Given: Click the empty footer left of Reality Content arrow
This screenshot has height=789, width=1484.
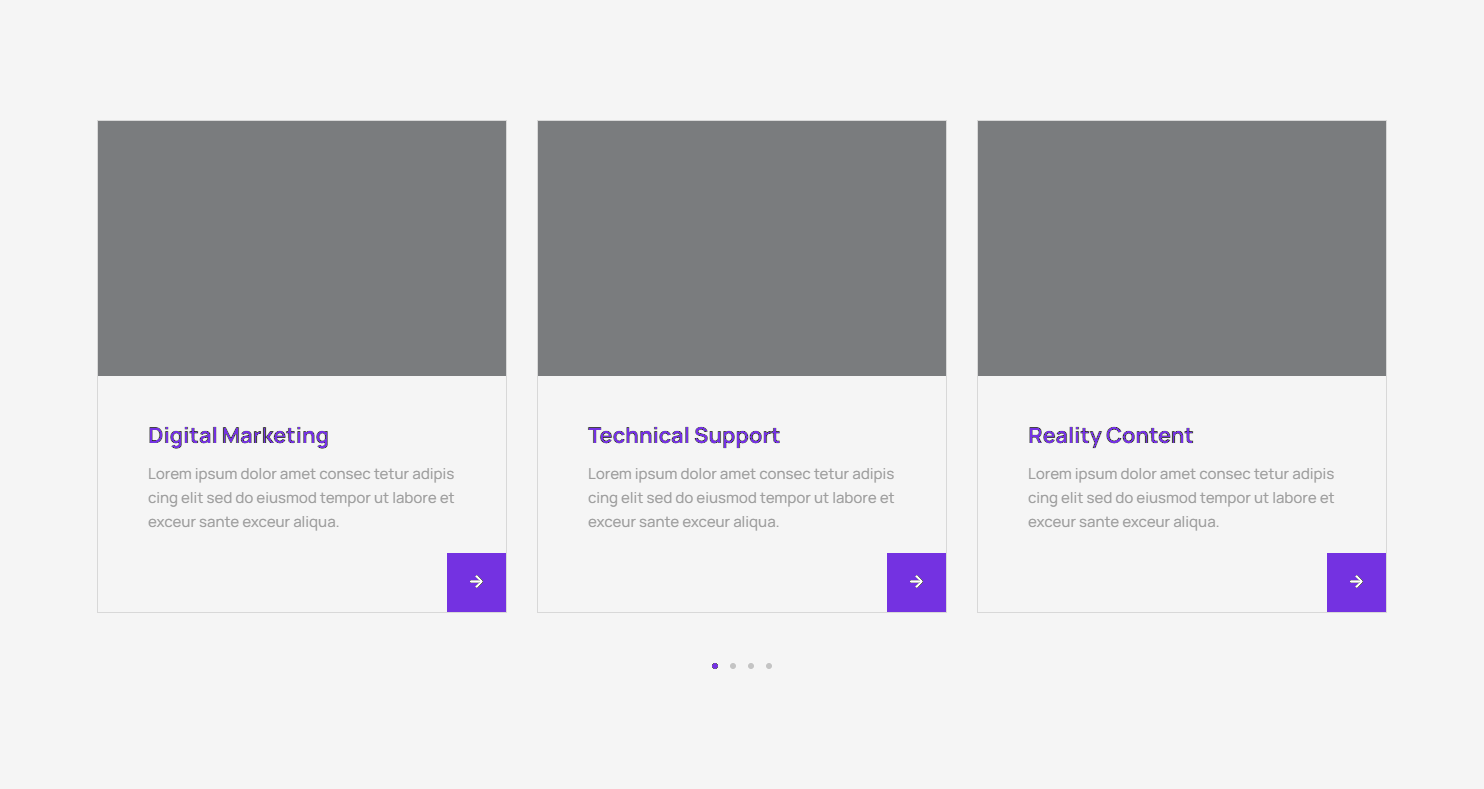Looking at the screenshot, I should coord(1150,582).
